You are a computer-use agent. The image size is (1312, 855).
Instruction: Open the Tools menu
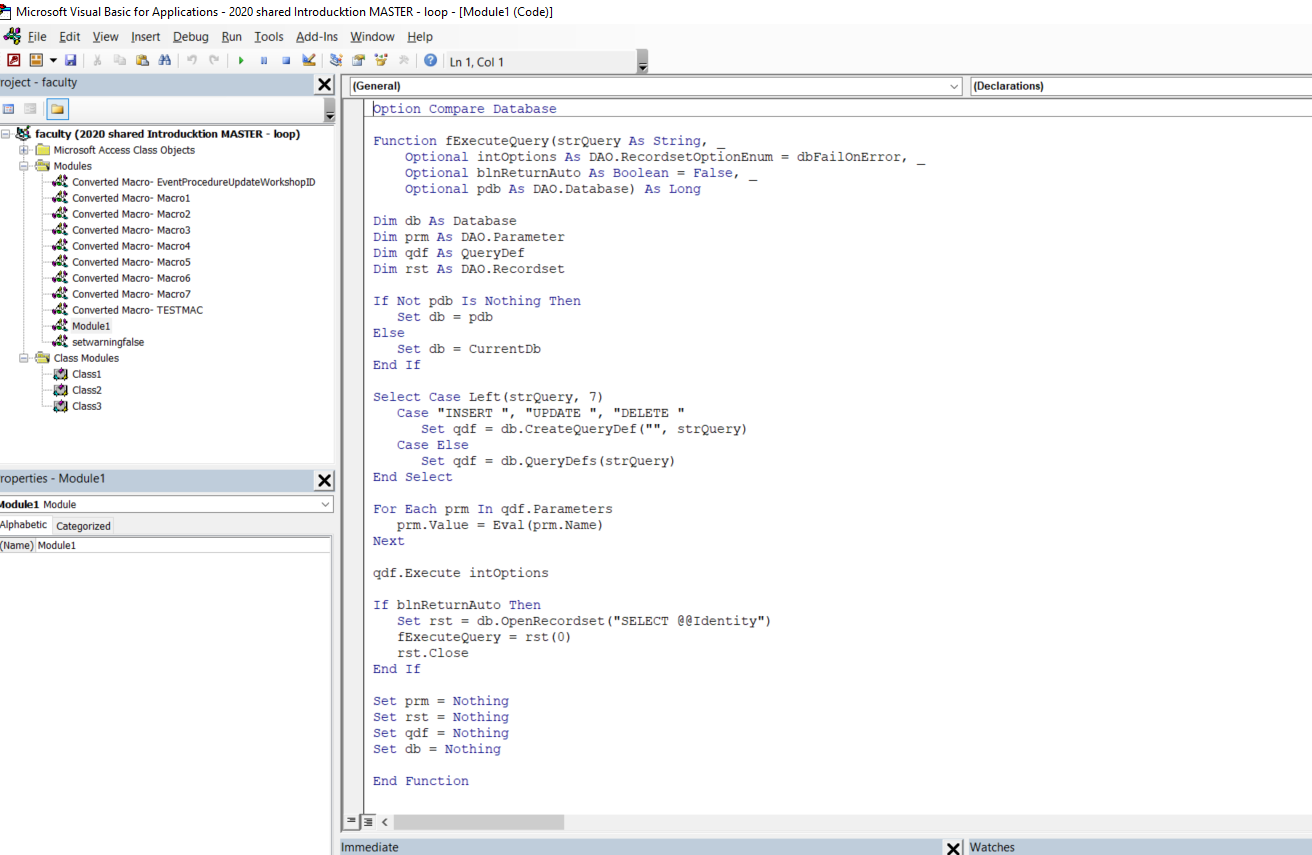tap(269, 37)
